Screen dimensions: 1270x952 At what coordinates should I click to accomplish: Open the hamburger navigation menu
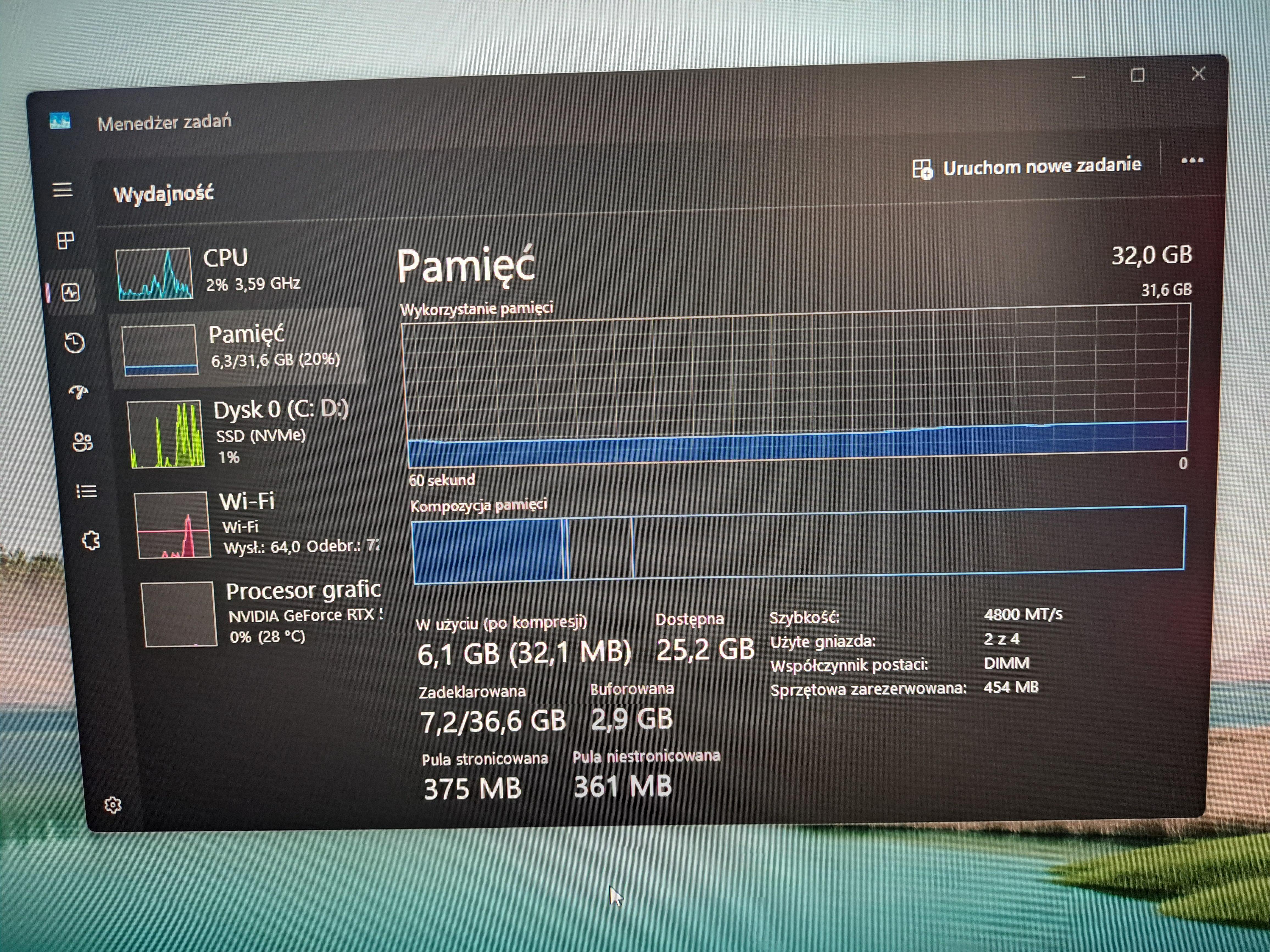63,190
